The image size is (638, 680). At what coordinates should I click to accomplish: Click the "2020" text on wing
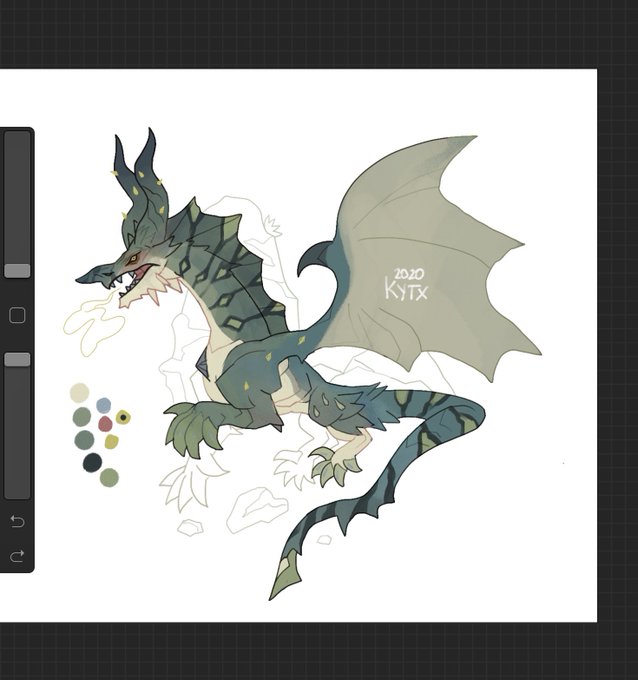(409, 274)
